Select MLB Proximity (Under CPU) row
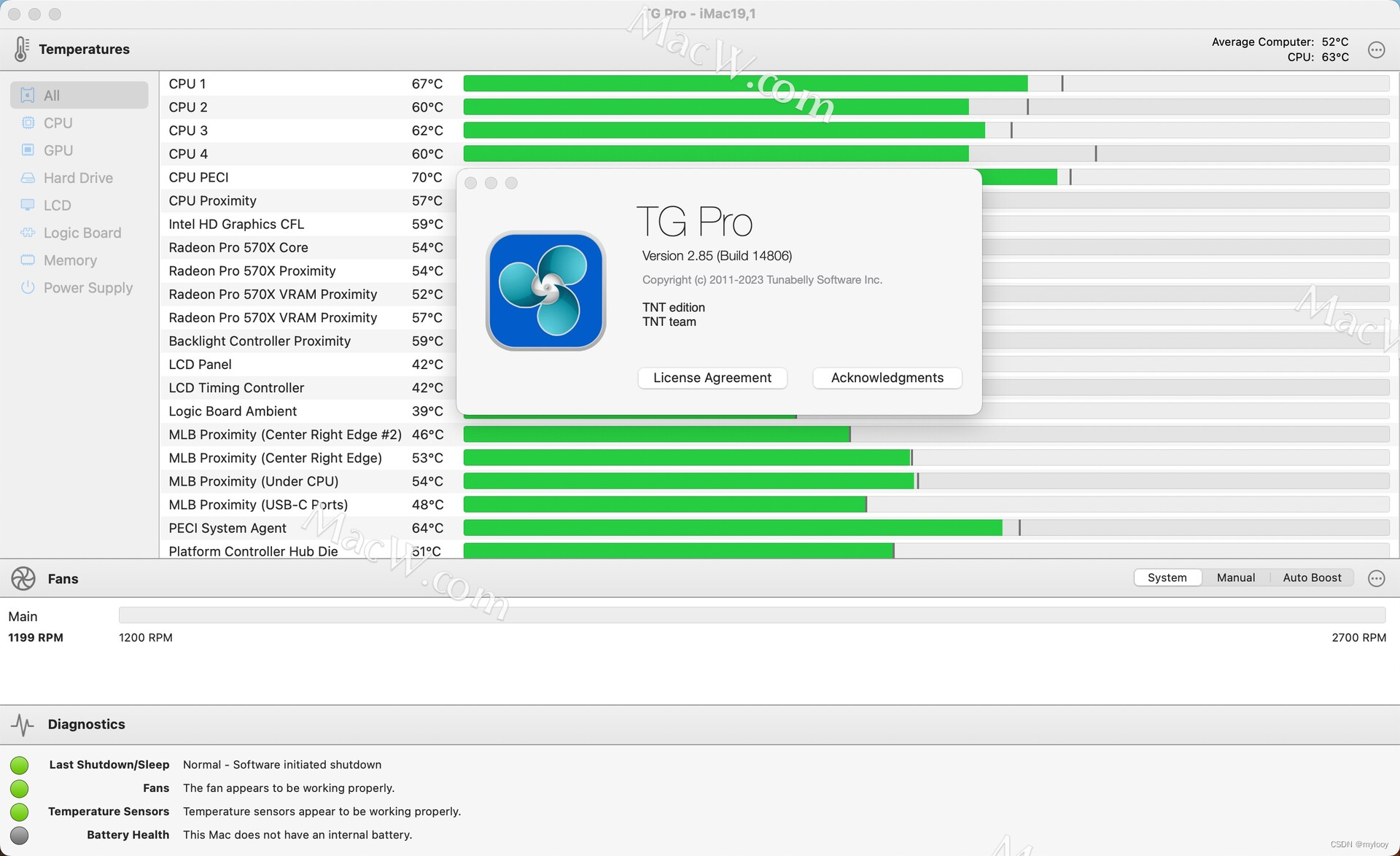 point(779,481)
